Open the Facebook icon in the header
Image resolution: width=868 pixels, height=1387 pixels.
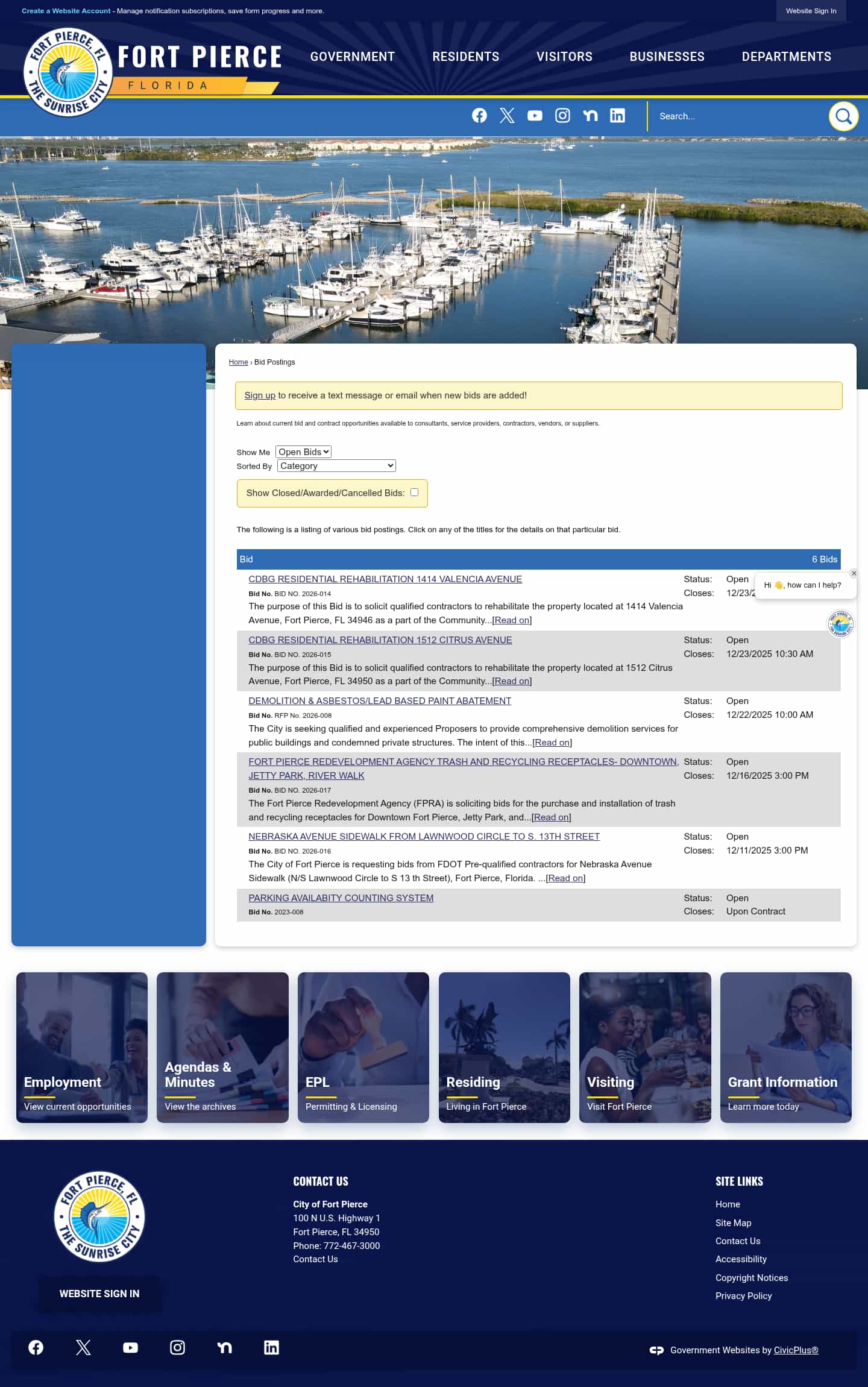point(479,116)
